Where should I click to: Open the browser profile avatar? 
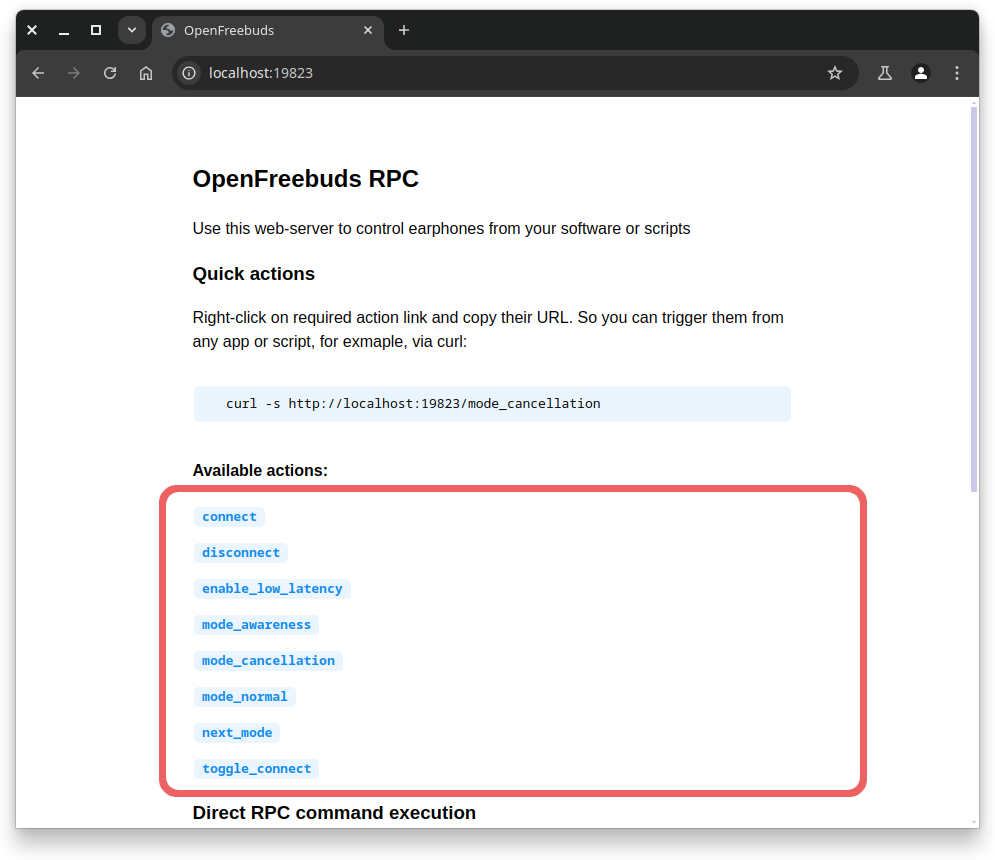coord(920,72)
